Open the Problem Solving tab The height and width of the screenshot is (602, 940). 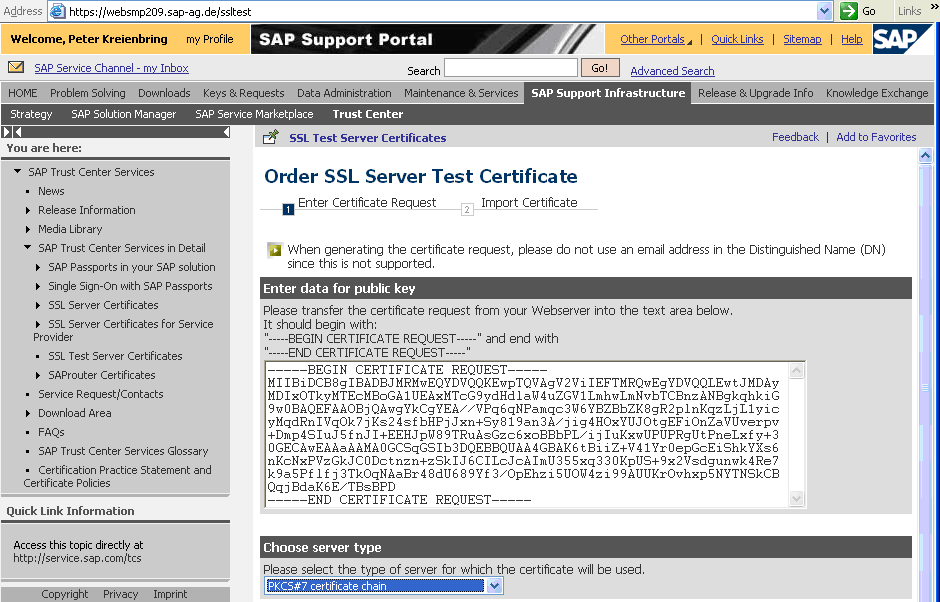(x=88, y=93)
